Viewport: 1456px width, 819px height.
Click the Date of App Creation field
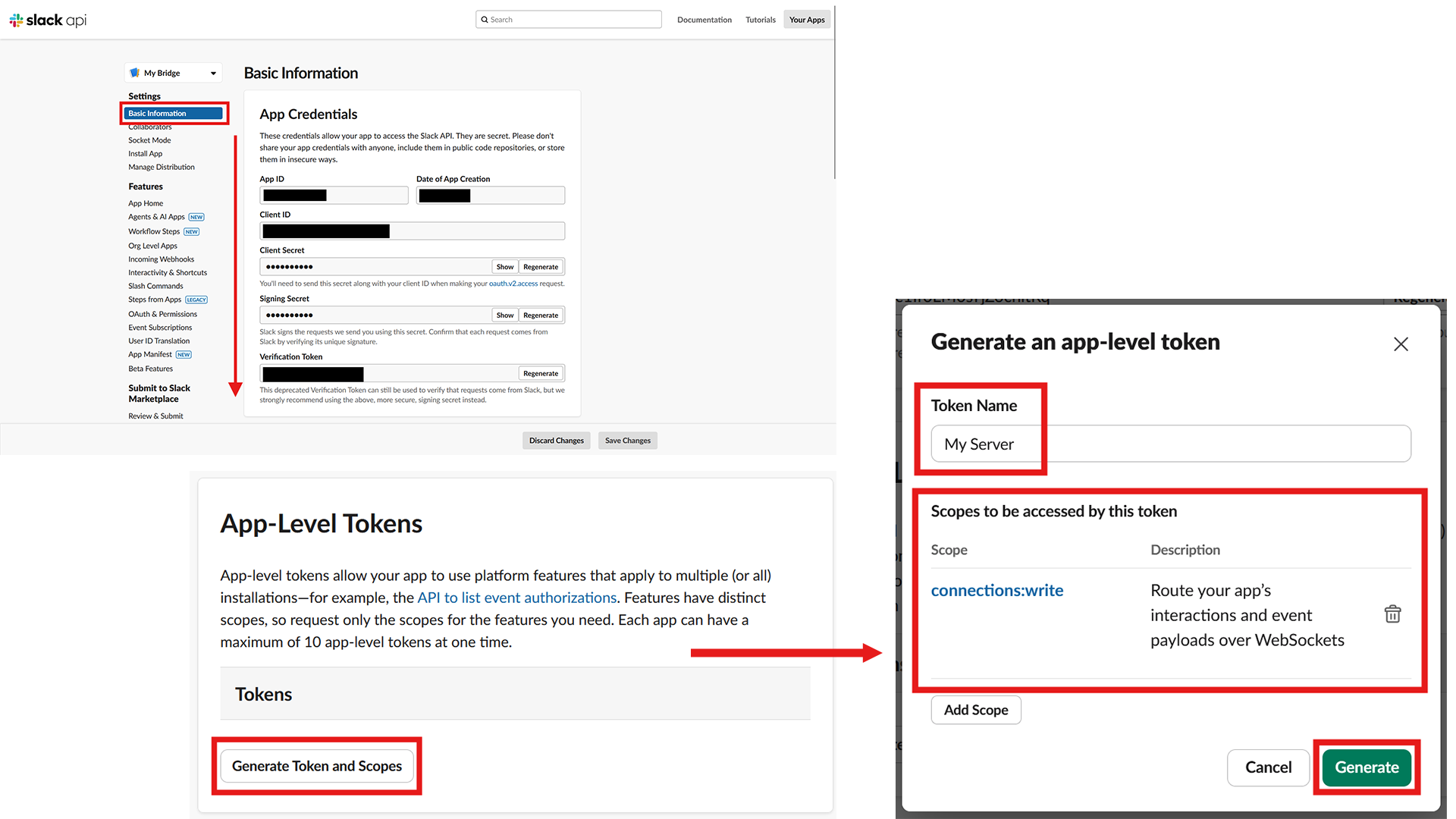click(x=491, y=196)
